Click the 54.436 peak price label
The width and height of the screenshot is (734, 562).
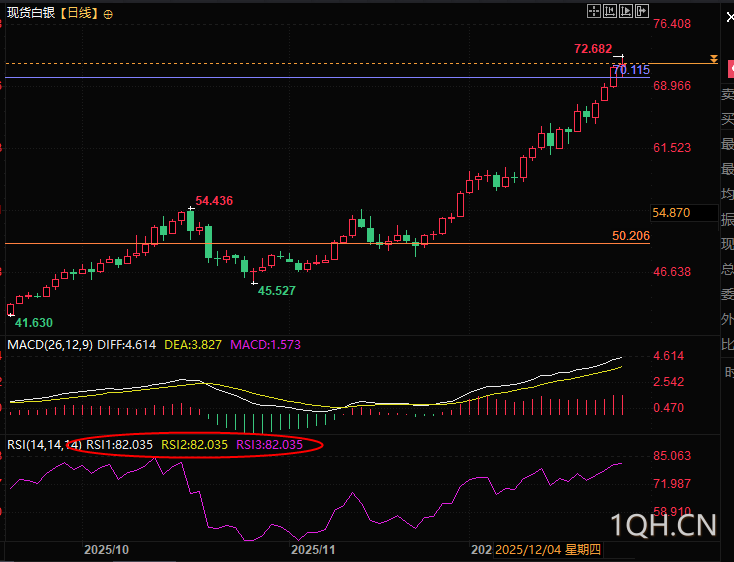tap(214, 201)
